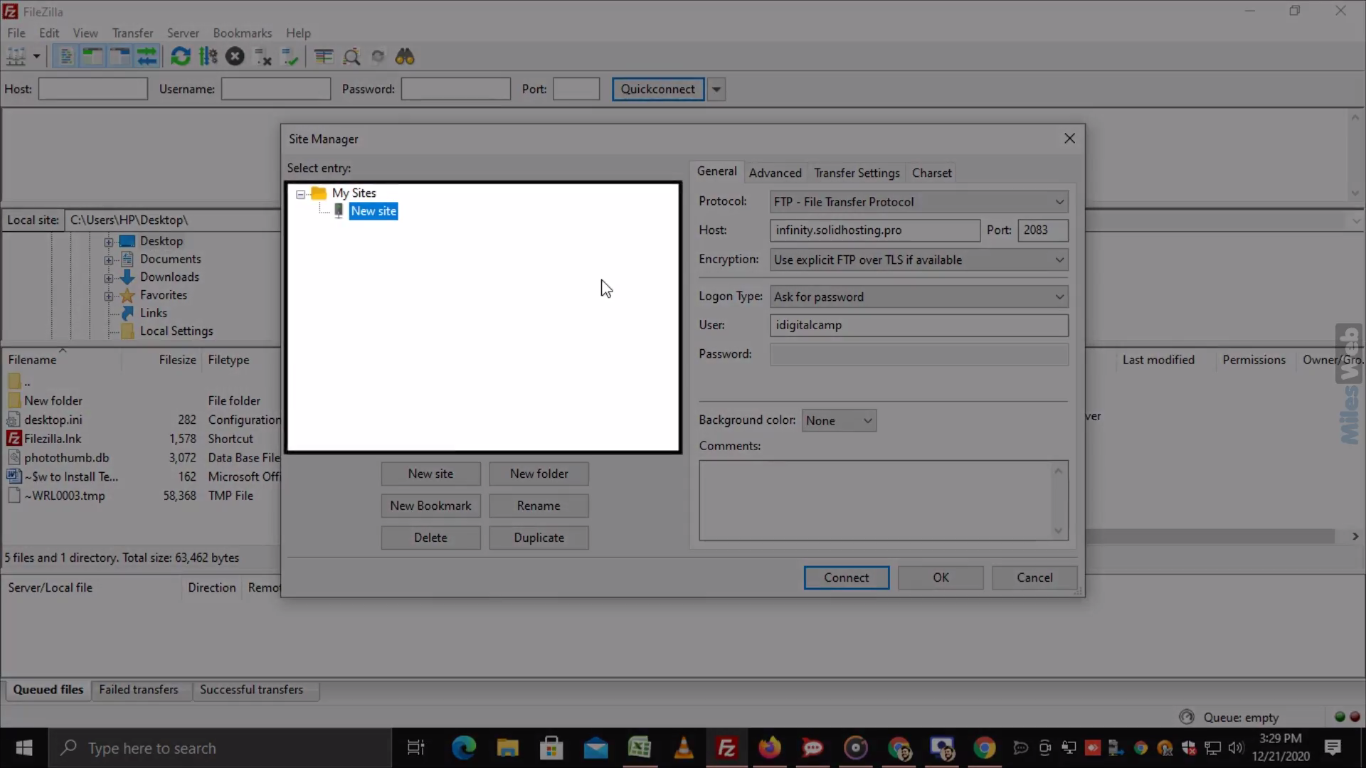Image resolution: width=1366 pixels, height=768 pixels.
Task: Click the Directory comparison magnifier icon
Action: point(351,57)
